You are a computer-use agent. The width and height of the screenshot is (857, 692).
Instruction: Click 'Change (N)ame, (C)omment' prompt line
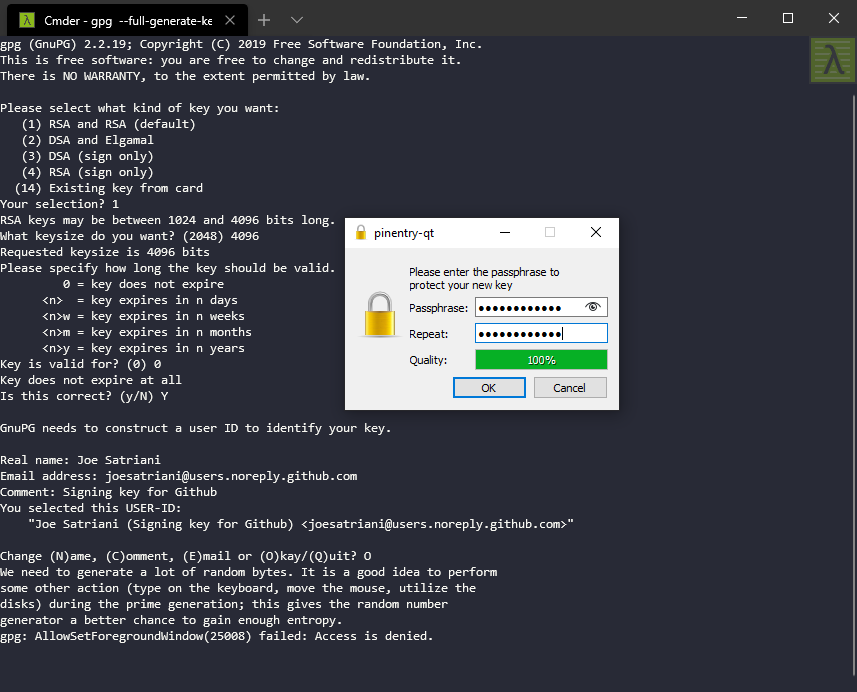point(186,556)
